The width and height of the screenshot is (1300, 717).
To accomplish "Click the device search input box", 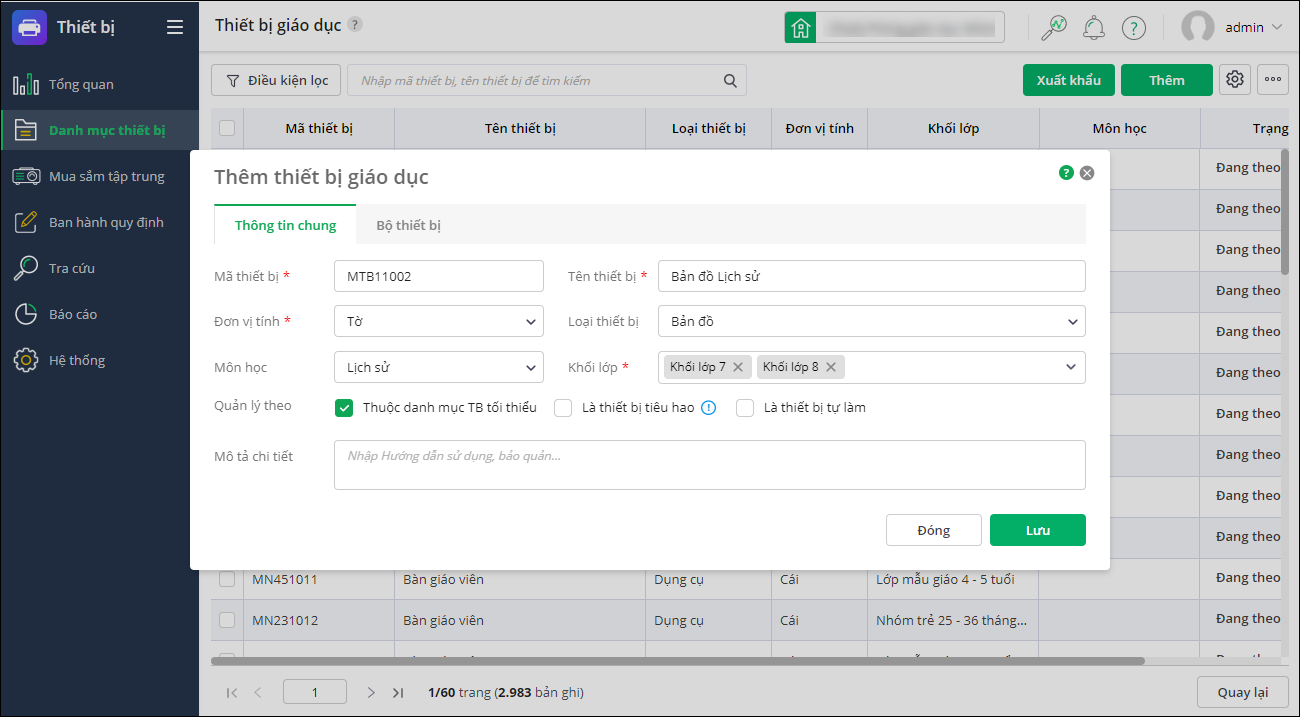I will [x=547, y=80].
